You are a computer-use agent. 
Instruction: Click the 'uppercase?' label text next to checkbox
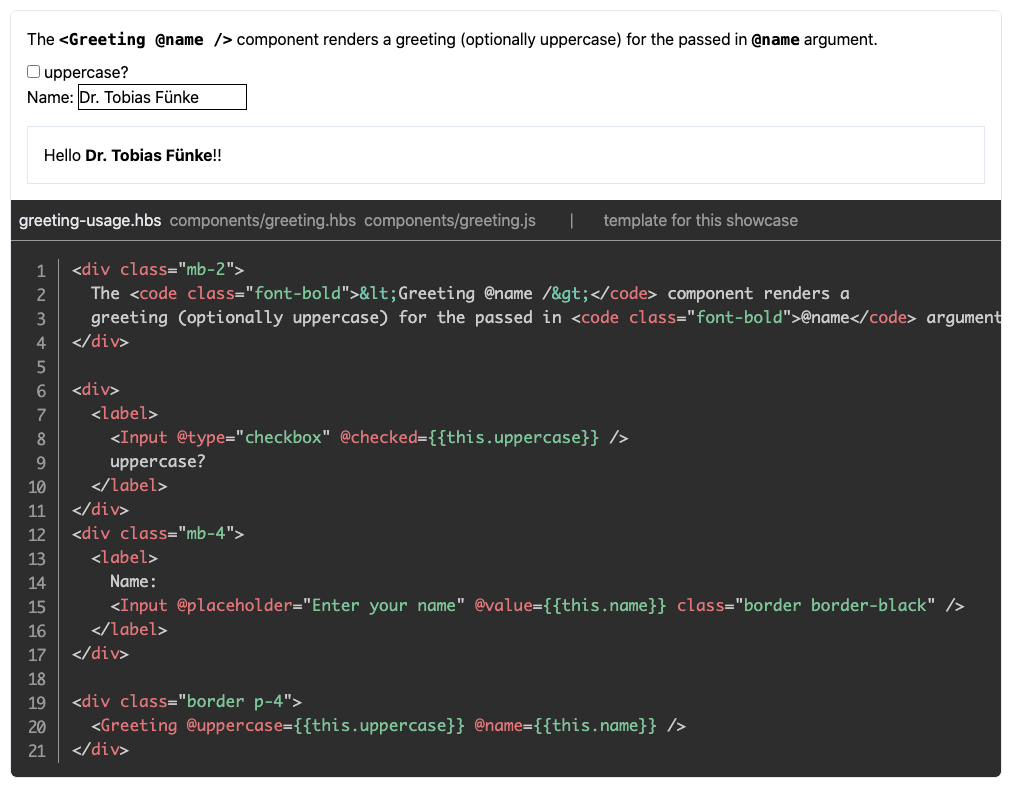(86, 72)
